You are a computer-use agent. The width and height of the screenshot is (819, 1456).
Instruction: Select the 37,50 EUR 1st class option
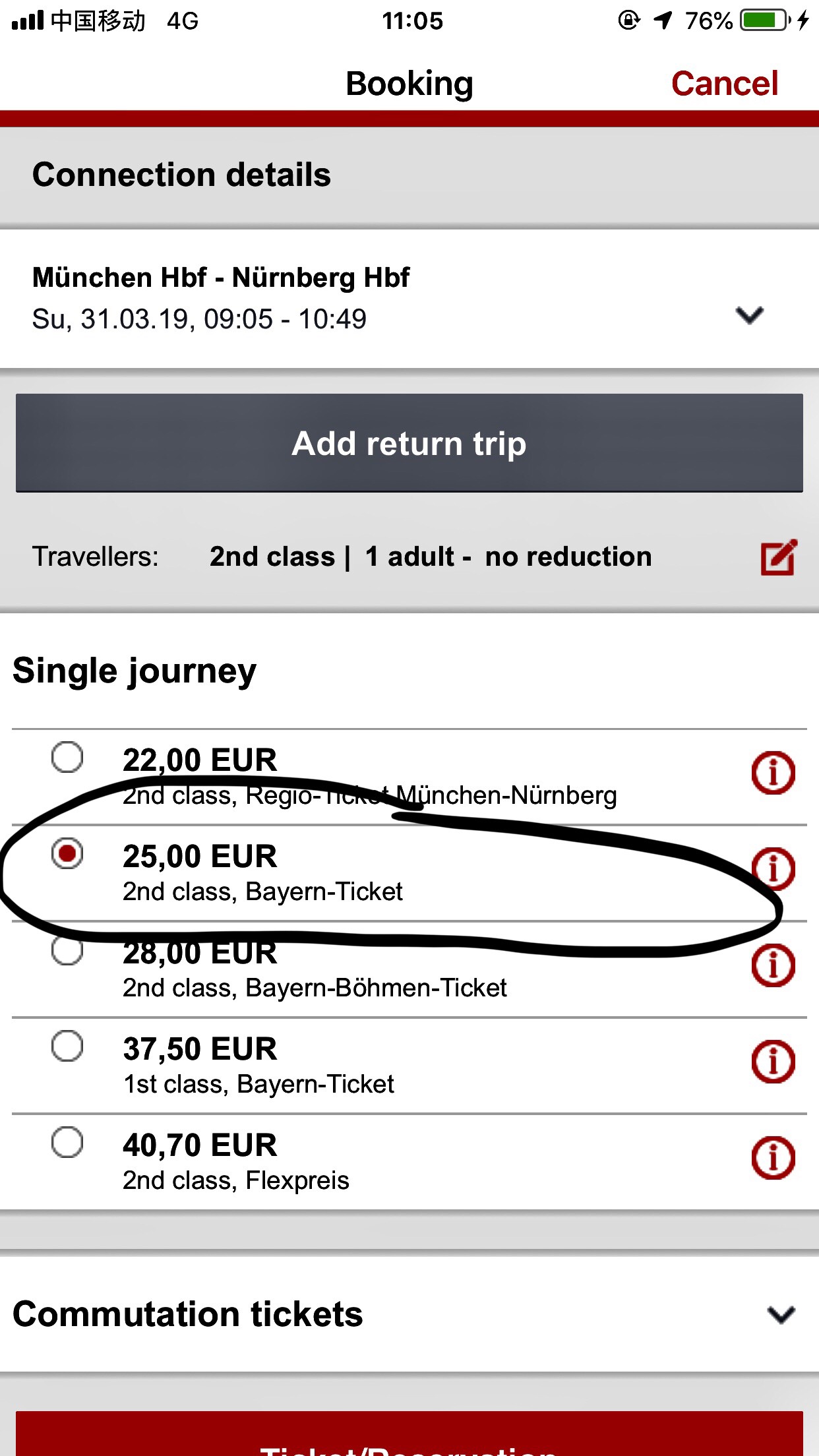67,1046
